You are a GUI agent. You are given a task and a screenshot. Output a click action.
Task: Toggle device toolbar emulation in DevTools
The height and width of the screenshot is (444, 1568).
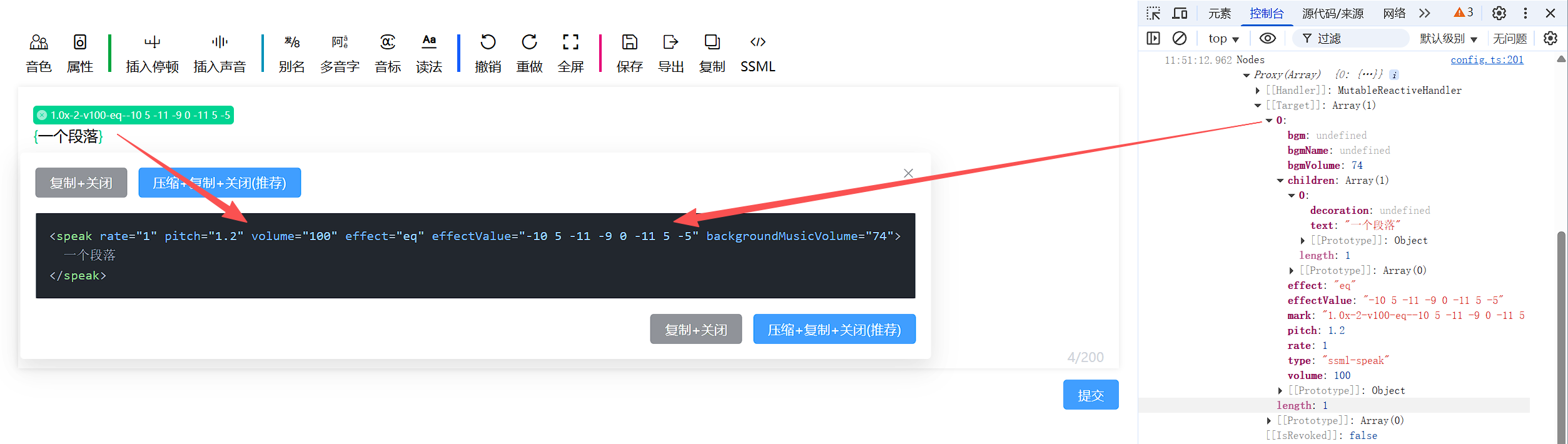pos(1180,13)
